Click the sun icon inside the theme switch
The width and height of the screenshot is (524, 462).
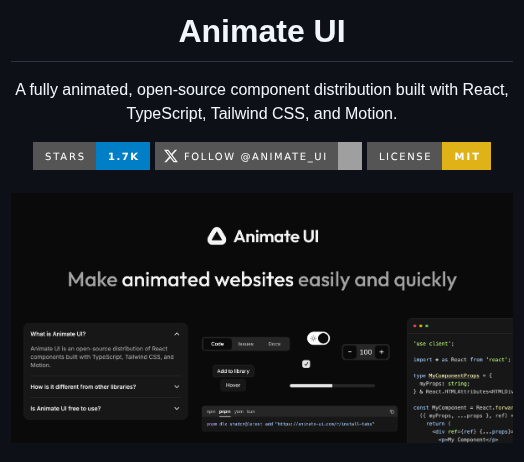point(313,338)
